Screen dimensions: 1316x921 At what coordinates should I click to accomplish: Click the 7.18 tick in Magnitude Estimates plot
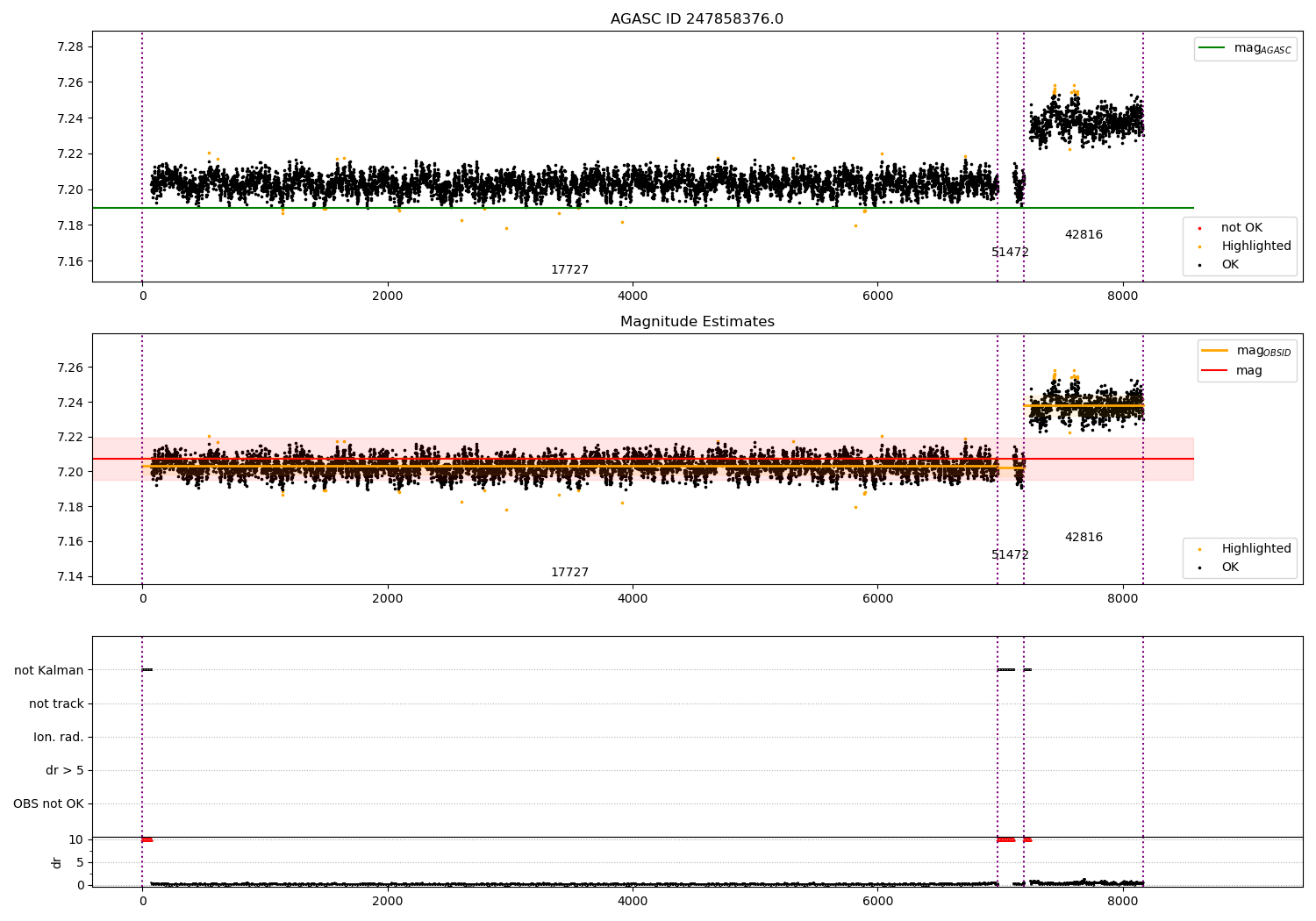point(68,507)
